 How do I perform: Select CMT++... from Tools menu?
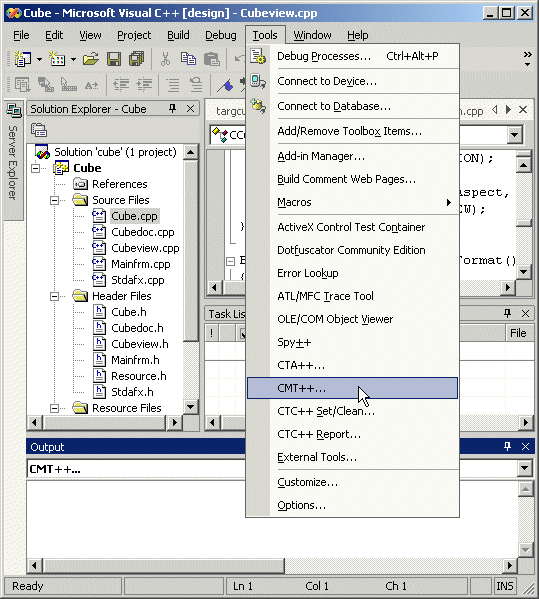352,388
